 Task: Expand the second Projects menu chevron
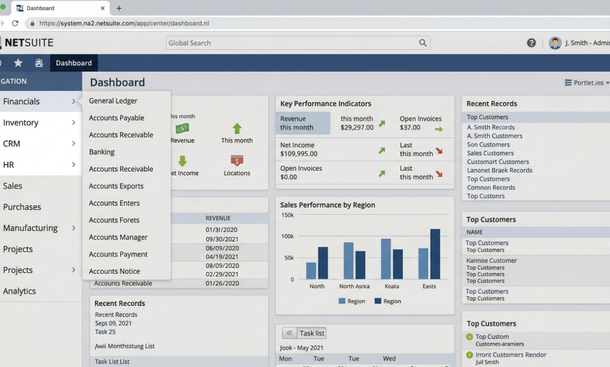tap(74, 270)
